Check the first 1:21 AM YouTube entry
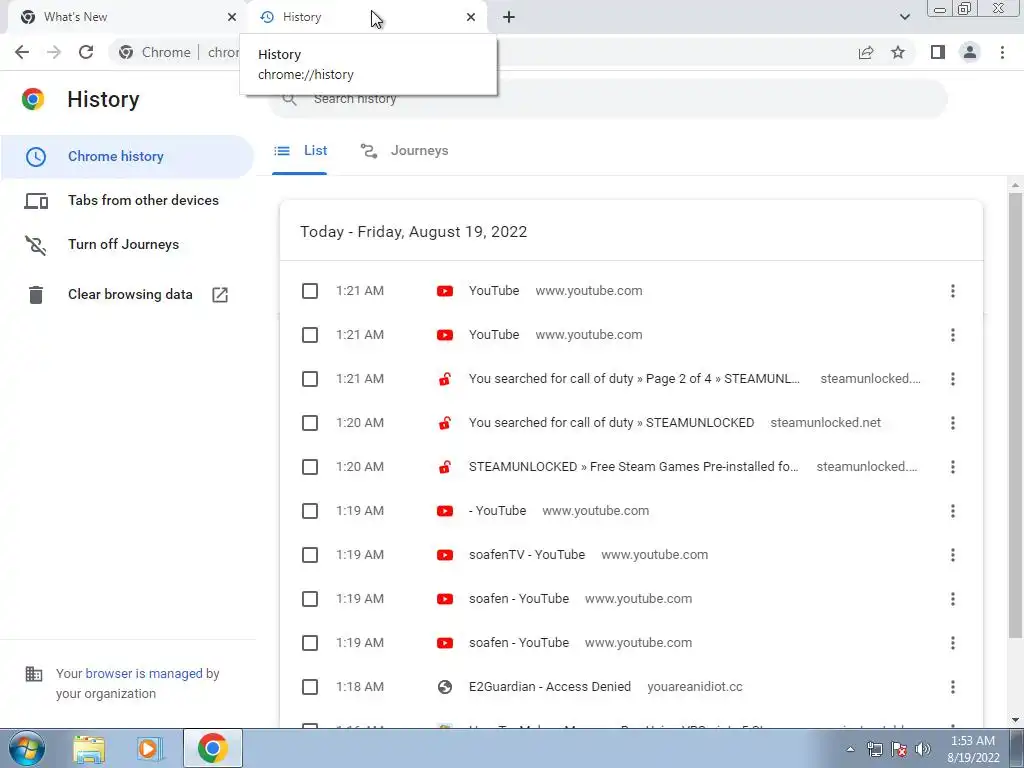This screenshot has height=768, width=1024. click(310, 291)
